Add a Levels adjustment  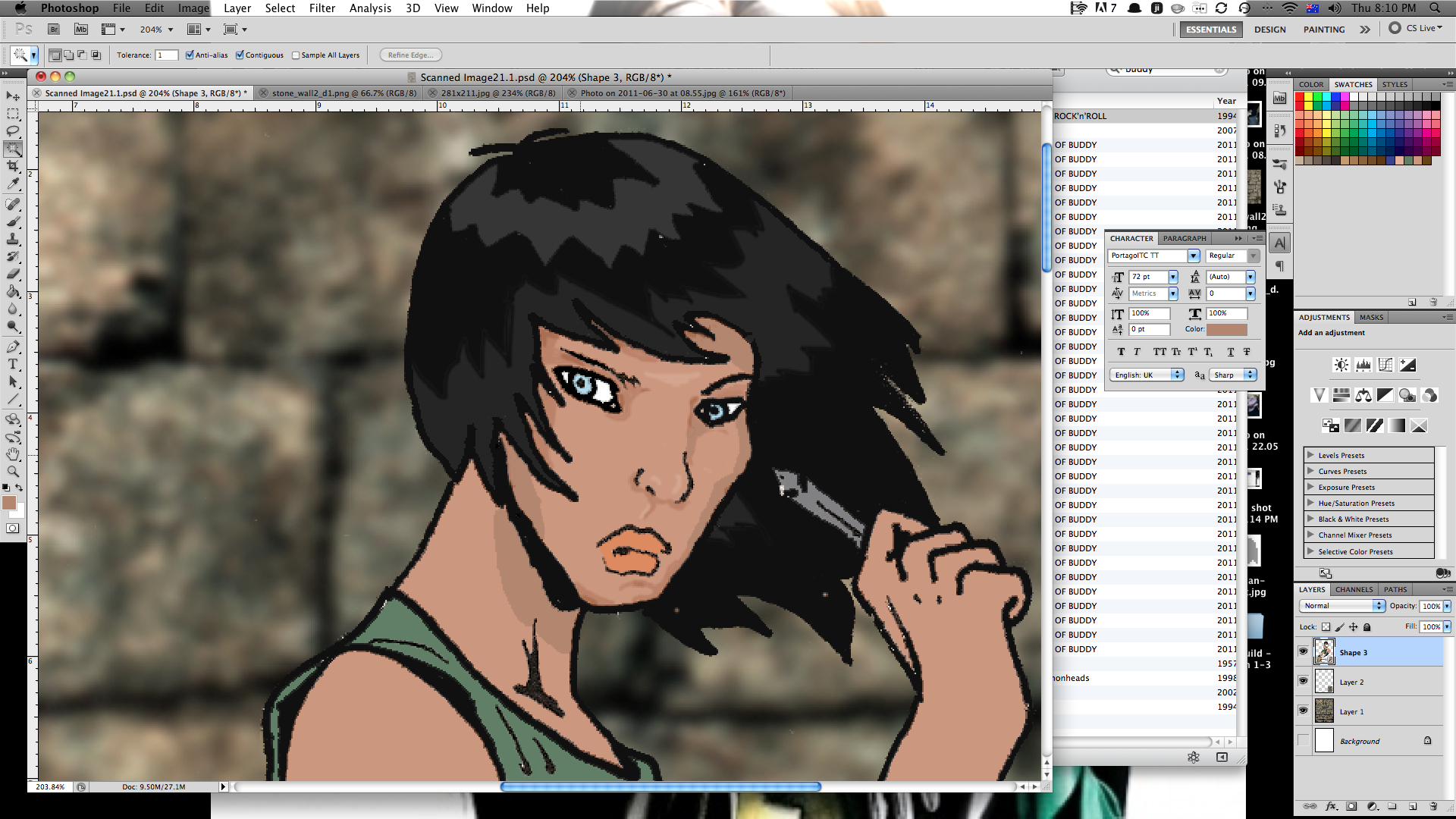1363,365
